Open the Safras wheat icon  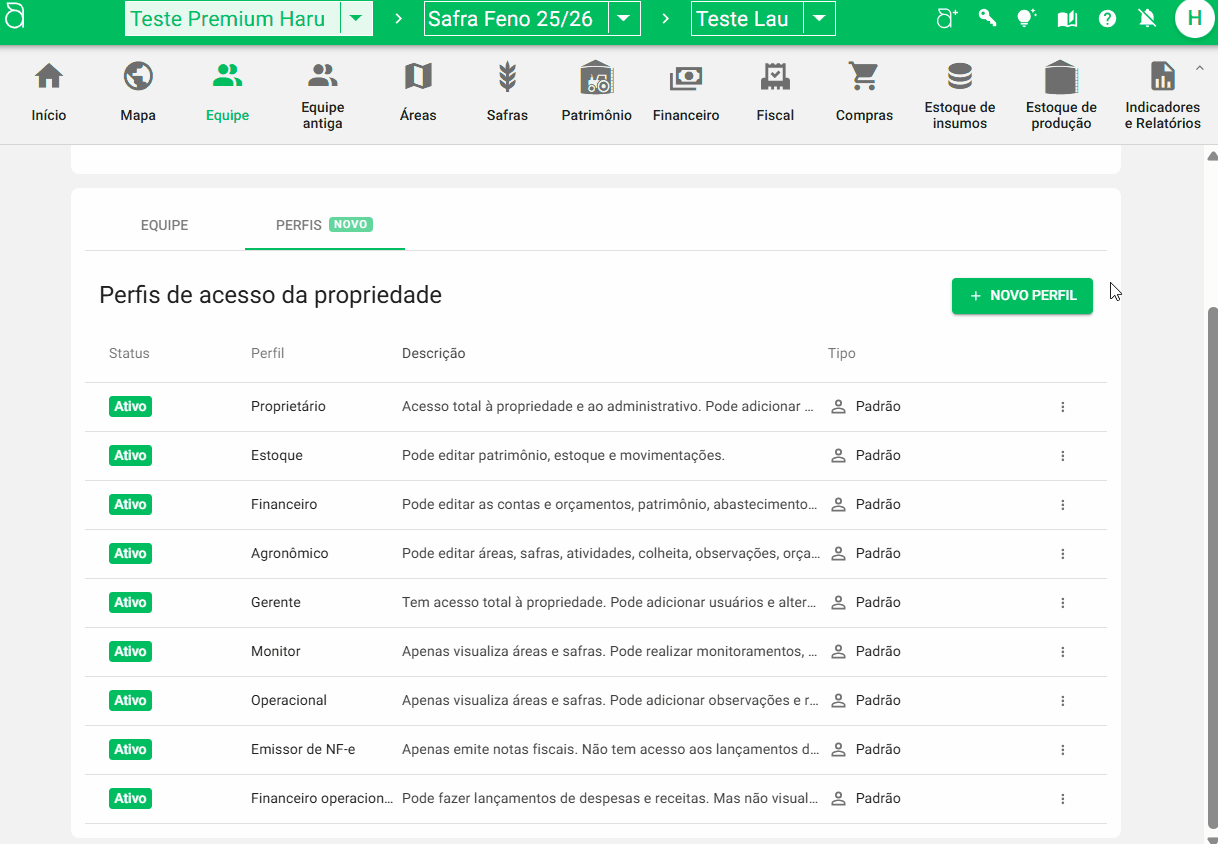(x=507, y=77)
